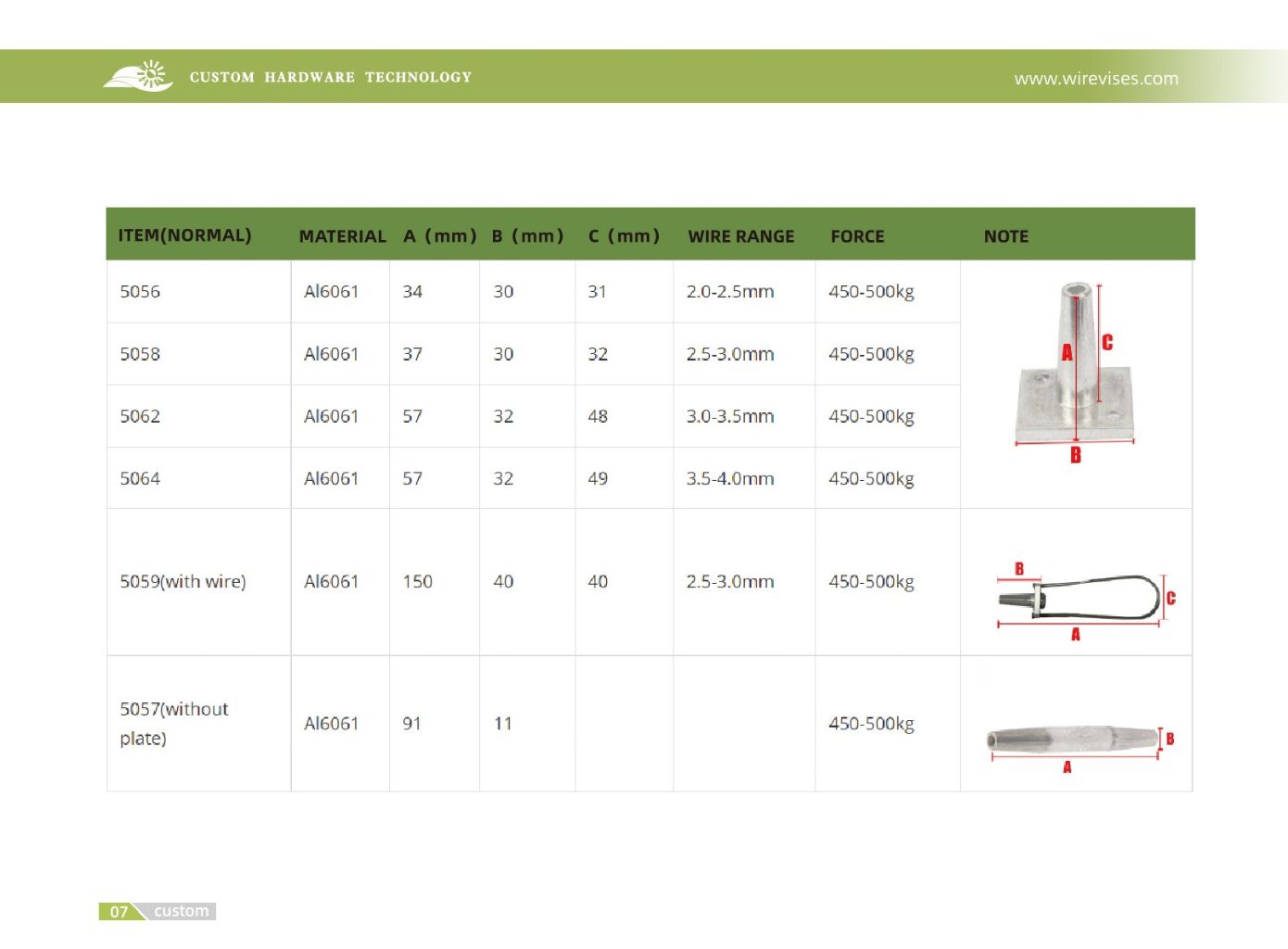Select the MATERIAL column header
This screenshot has width=1288, height=949.
click(342, 236)
